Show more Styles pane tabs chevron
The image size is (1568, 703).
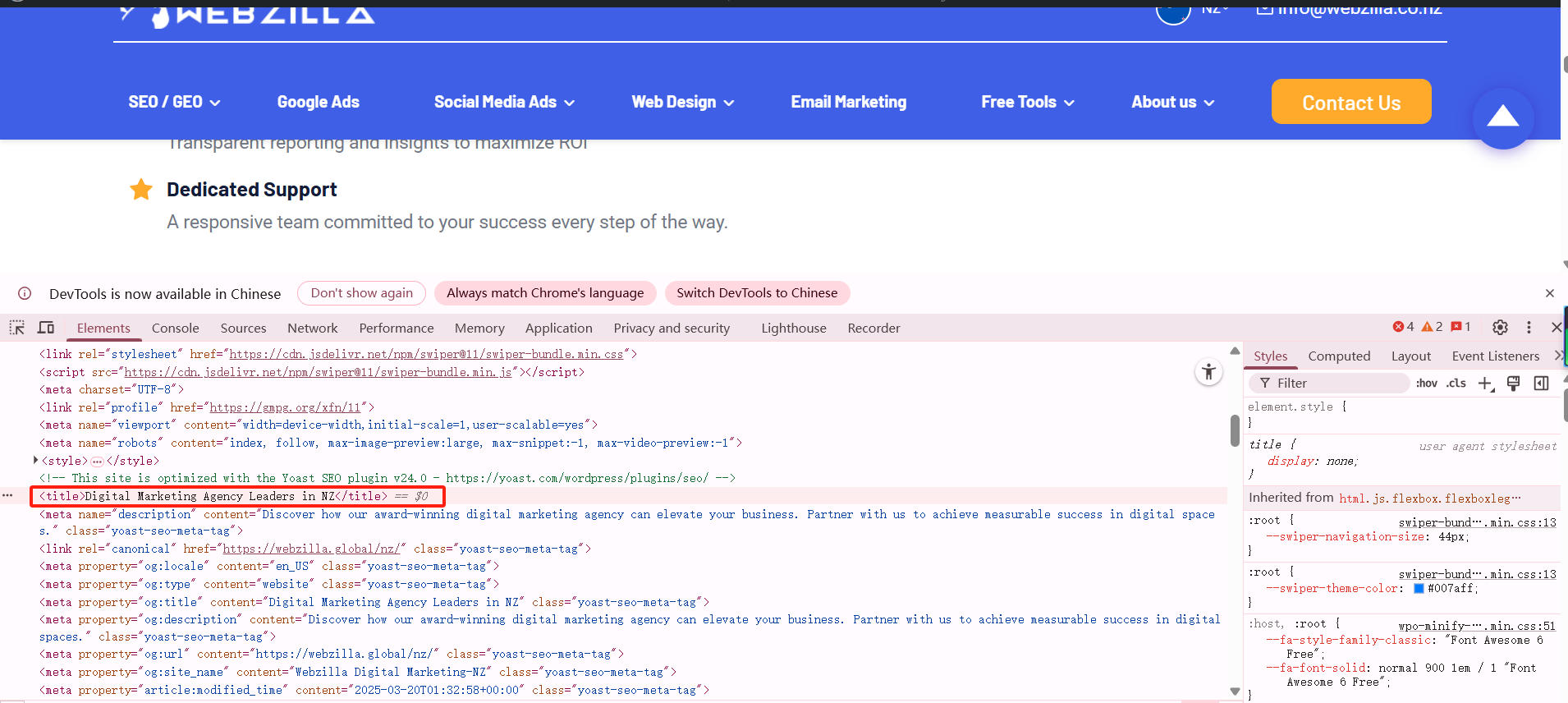(x=1558, y=356)
